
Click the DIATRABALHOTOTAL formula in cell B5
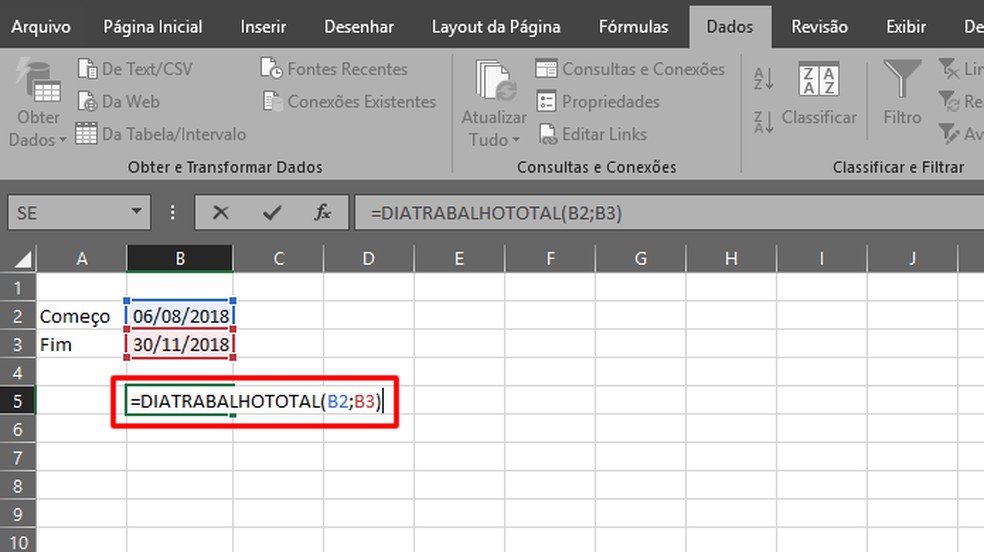pyautogui.click(x=255, y=401)
